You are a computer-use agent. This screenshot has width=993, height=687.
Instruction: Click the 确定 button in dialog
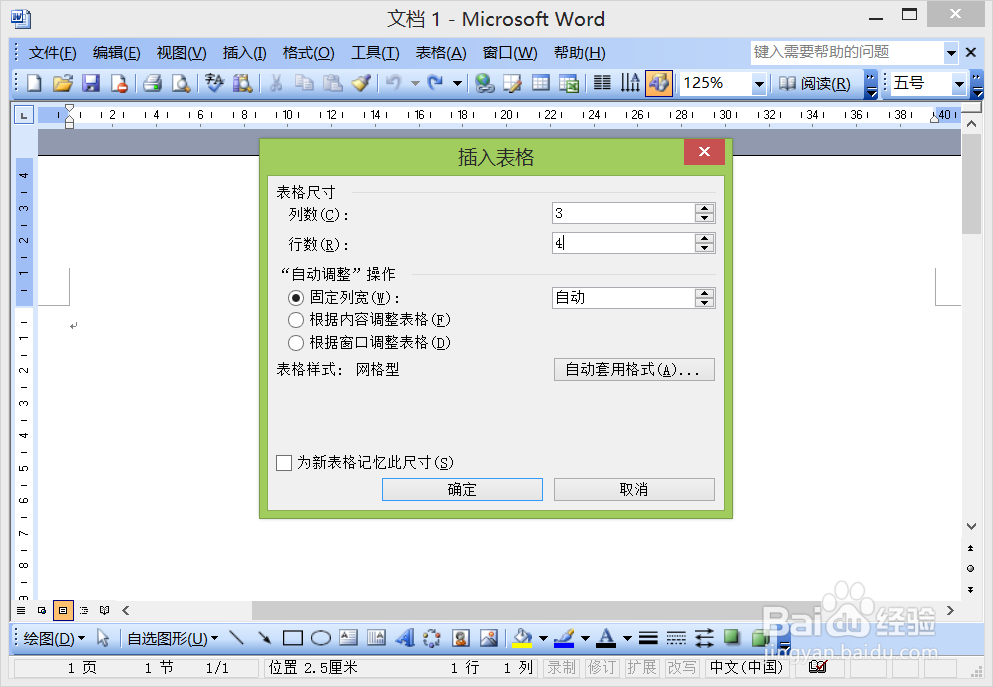click(462, 489)
